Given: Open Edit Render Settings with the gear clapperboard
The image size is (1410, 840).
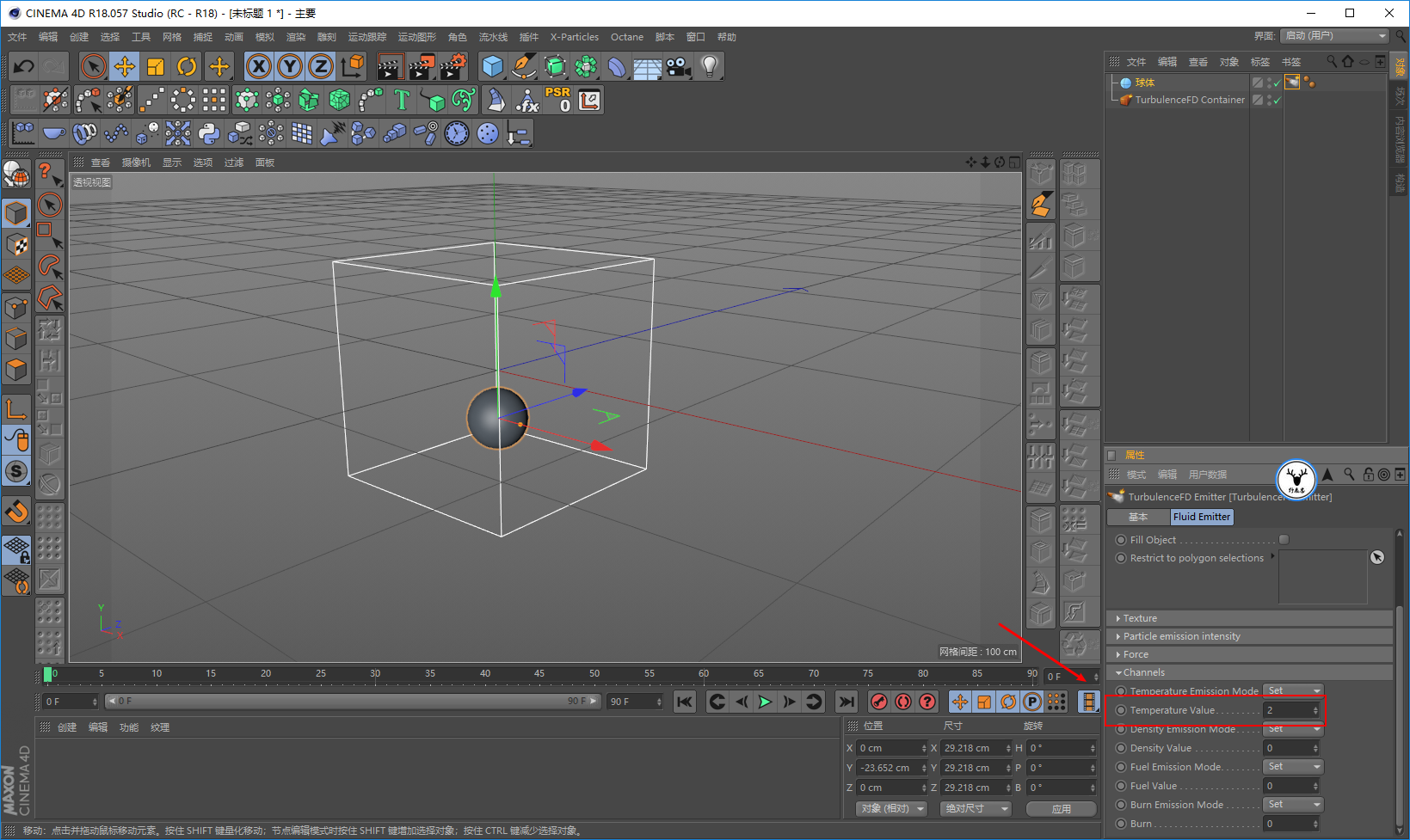Looking at the screenshot, I should point(453,66).
